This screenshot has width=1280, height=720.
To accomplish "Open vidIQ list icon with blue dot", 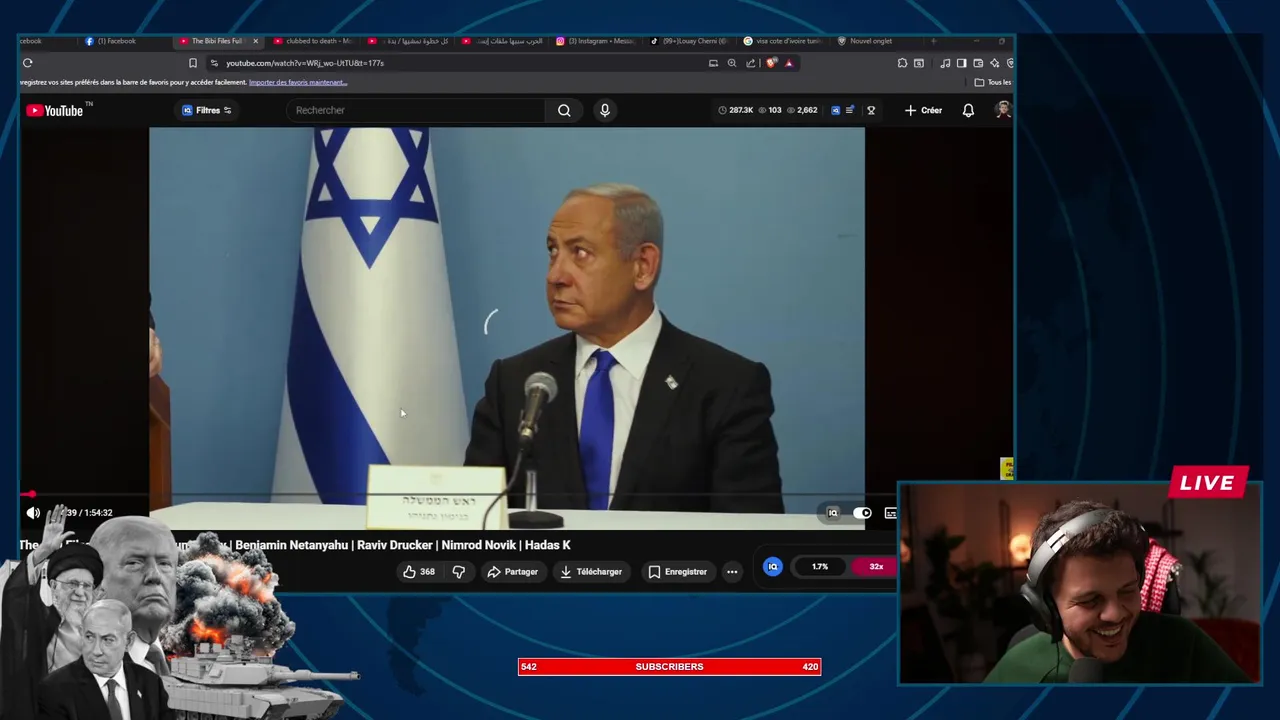I will [x=850, y=110].
